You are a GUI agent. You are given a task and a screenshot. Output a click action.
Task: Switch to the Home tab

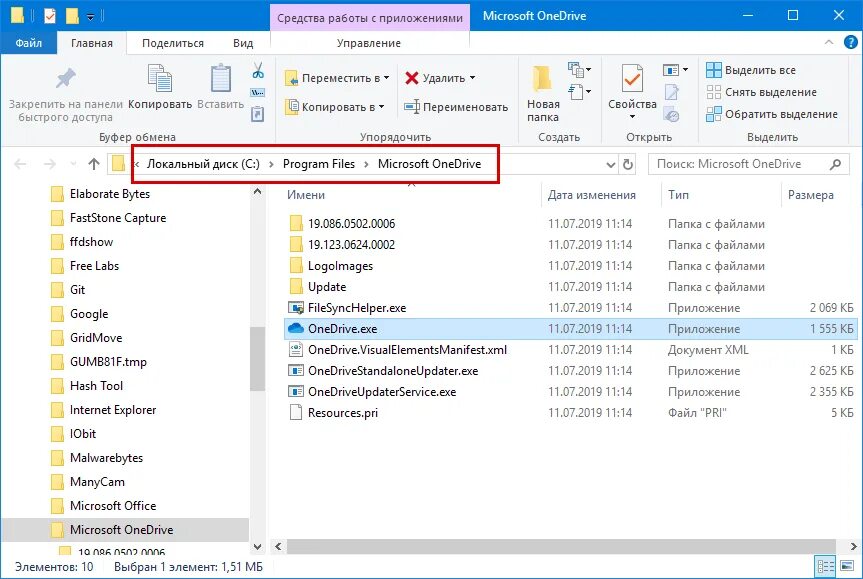(x=91, y=43)
